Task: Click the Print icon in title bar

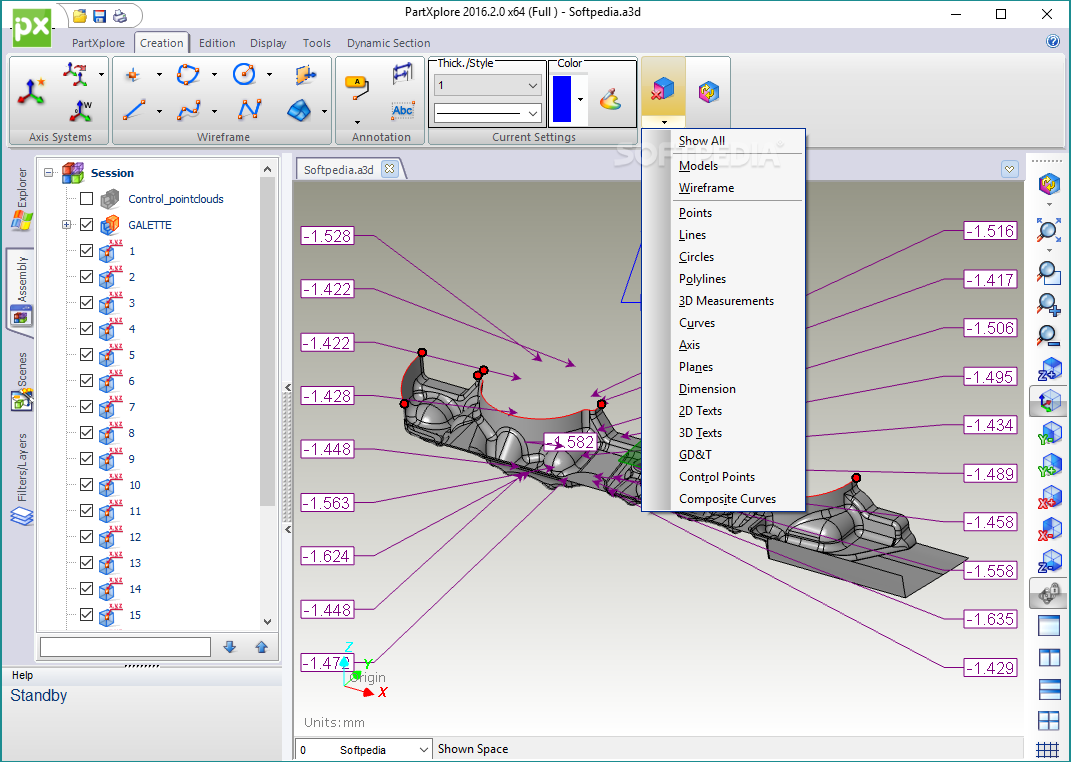Action: pos(120,16)
